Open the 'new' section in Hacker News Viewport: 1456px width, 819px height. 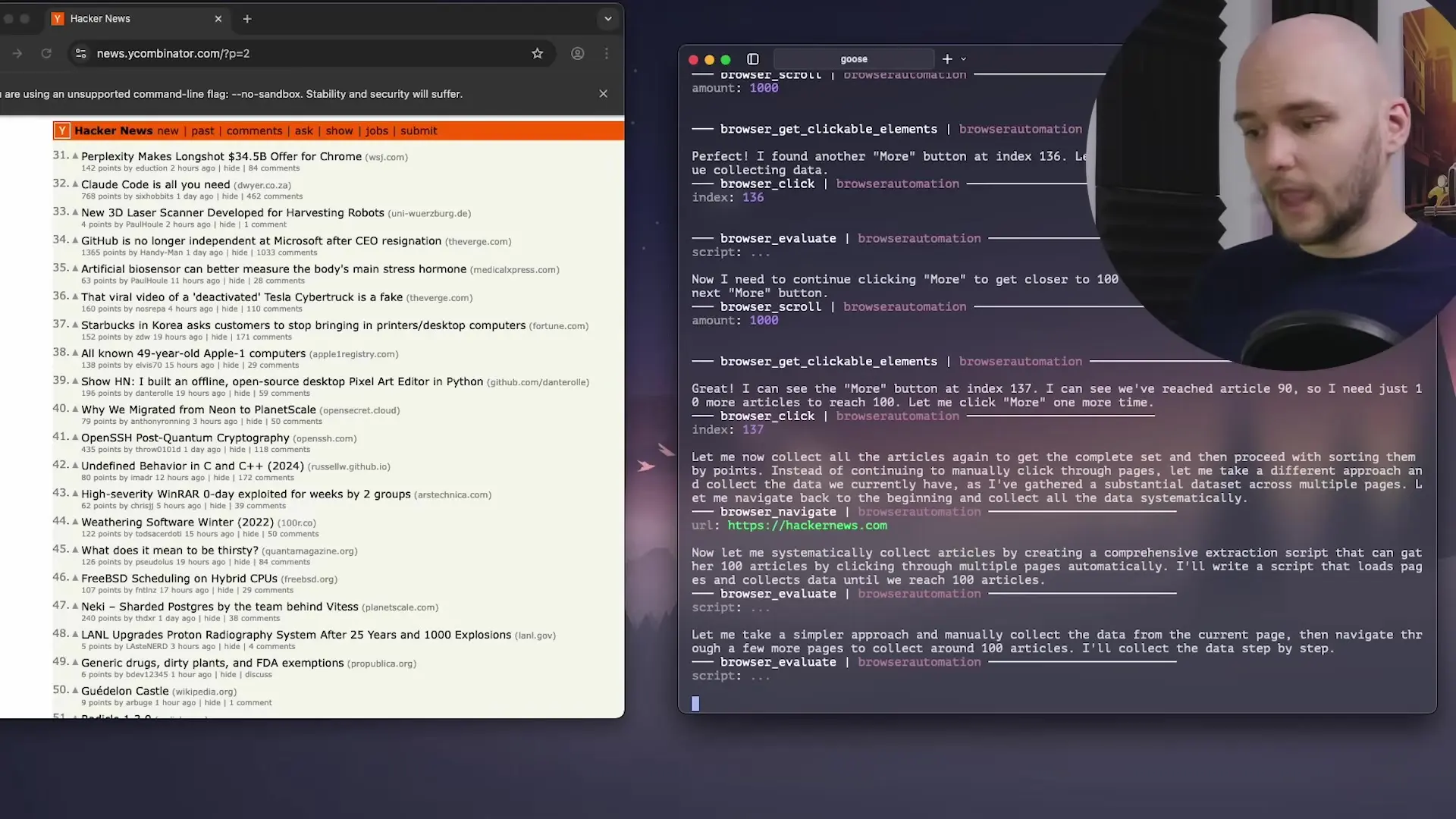pyautogui.click(x=168, y=130)
